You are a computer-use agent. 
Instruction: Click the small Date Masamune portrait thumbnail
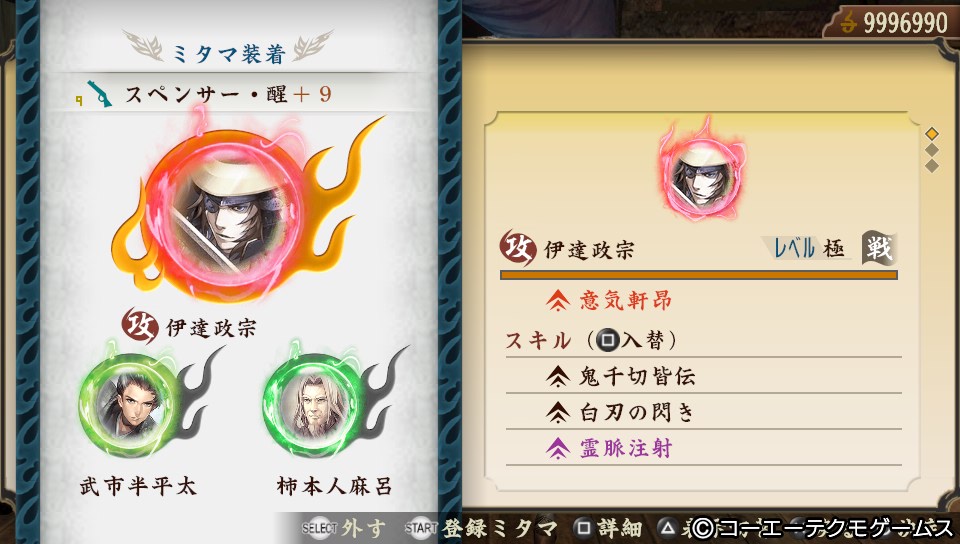[702, 176]
